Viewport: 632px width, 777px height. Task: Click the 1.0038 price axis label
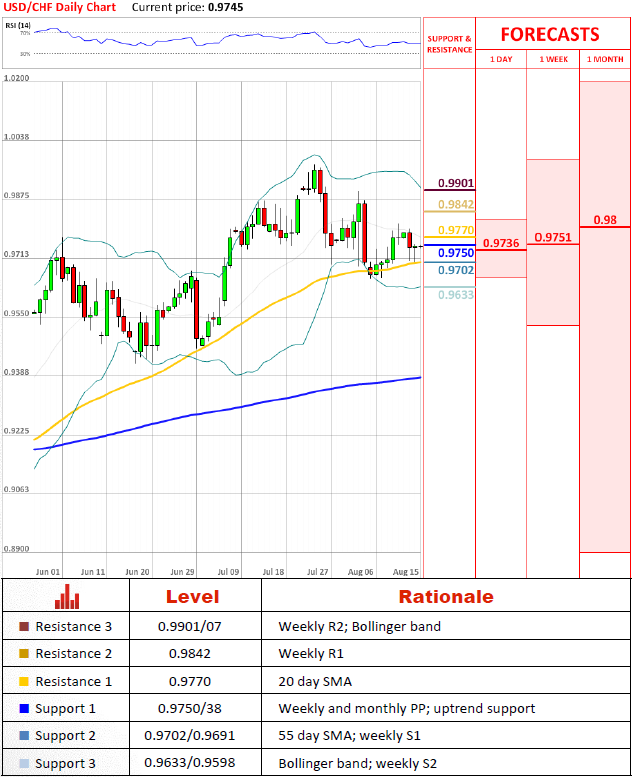pyautogui.click(x=16, y=137)
